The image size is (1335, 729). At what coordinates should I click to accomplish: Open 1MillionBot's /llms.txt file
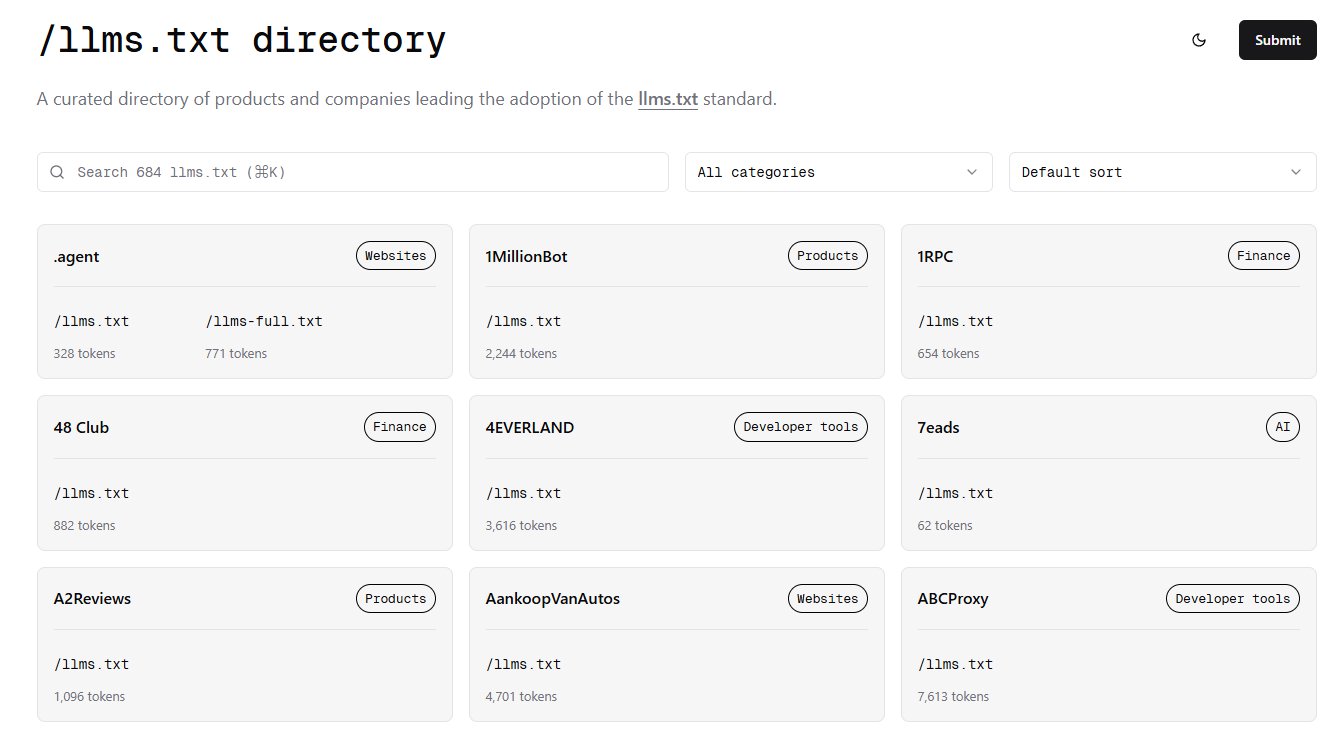(523, 321)
